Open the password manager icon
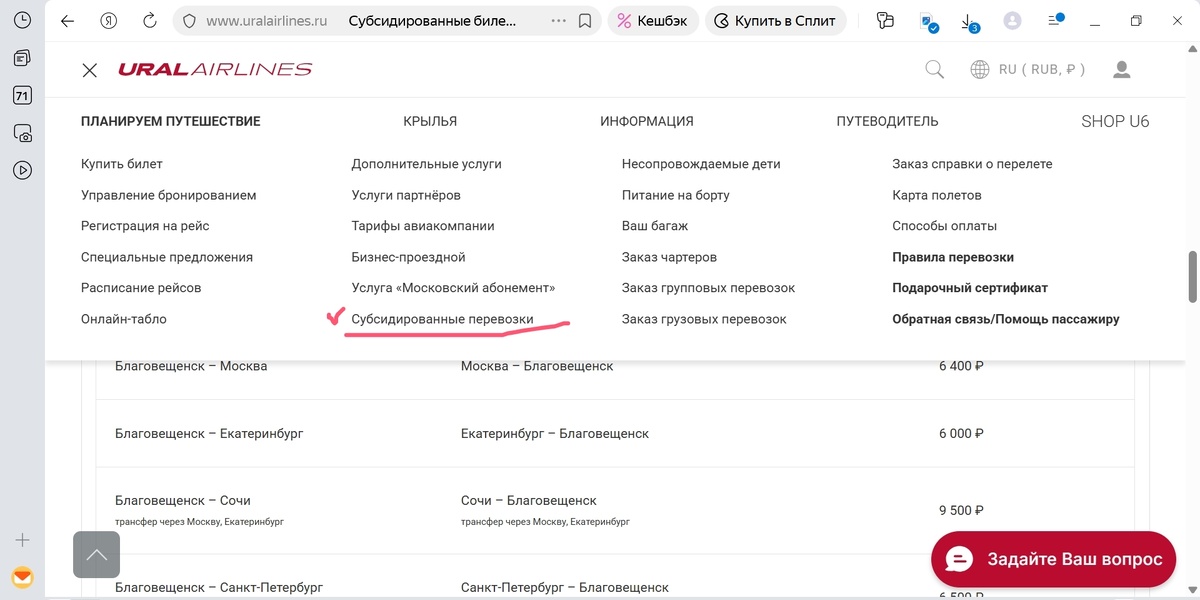Image resolution: width=1200 pixels, height=600 pixels. (885, 20)
